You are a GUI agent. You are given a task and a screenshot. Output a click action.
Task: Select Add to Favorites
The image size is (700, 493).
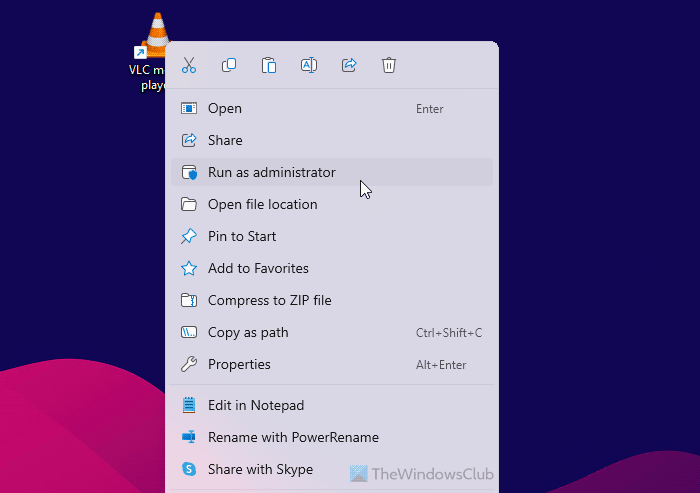click(x=332, y=268)
